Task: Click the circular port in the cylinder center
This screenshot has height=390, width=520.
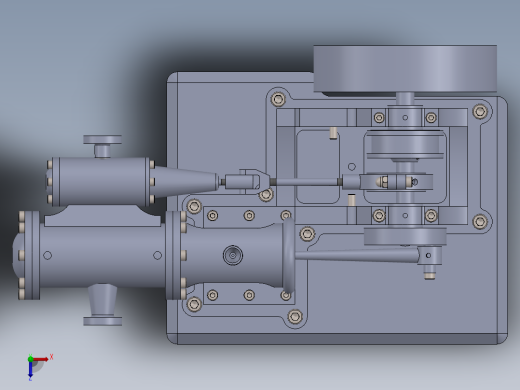Action: tap(233, 255)
